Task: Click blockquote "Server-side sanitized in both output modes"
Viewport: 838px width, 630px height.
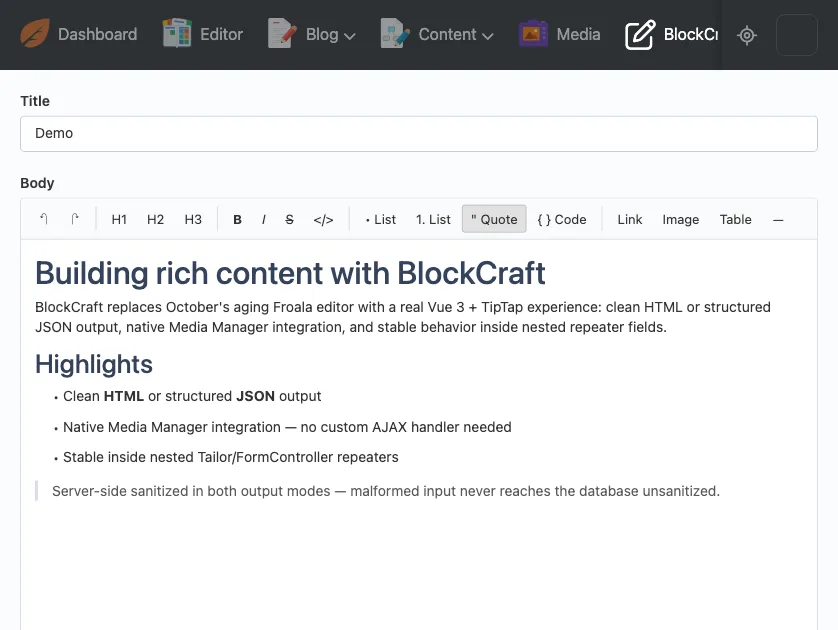Action: (385, 491)
